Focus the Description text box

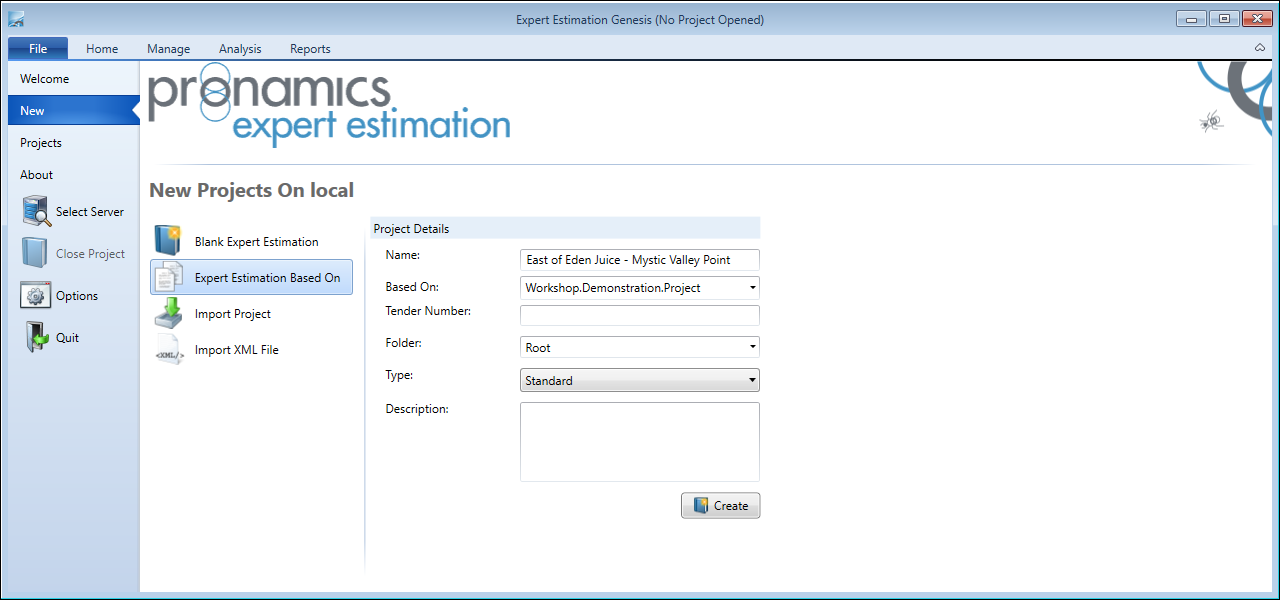639,442
